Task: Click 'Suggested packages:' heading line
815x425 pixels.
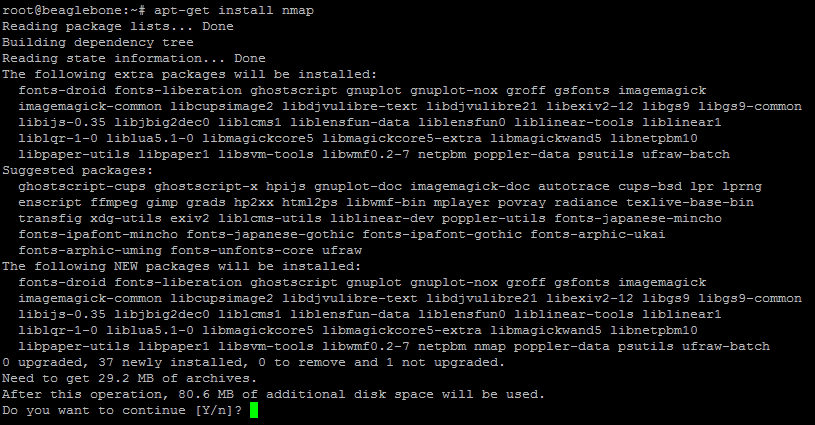Action: (x=78, y=170)
